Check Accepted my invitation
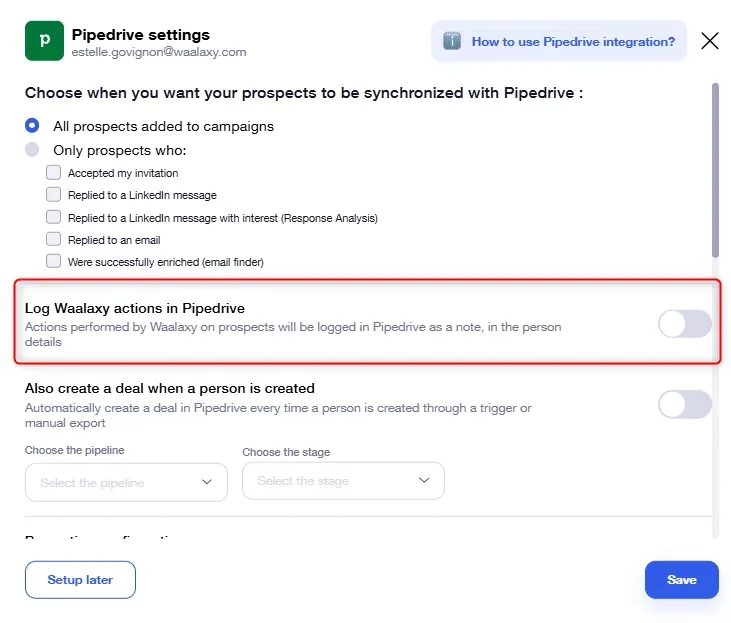731x623 pixels. (x=54, y=173)
